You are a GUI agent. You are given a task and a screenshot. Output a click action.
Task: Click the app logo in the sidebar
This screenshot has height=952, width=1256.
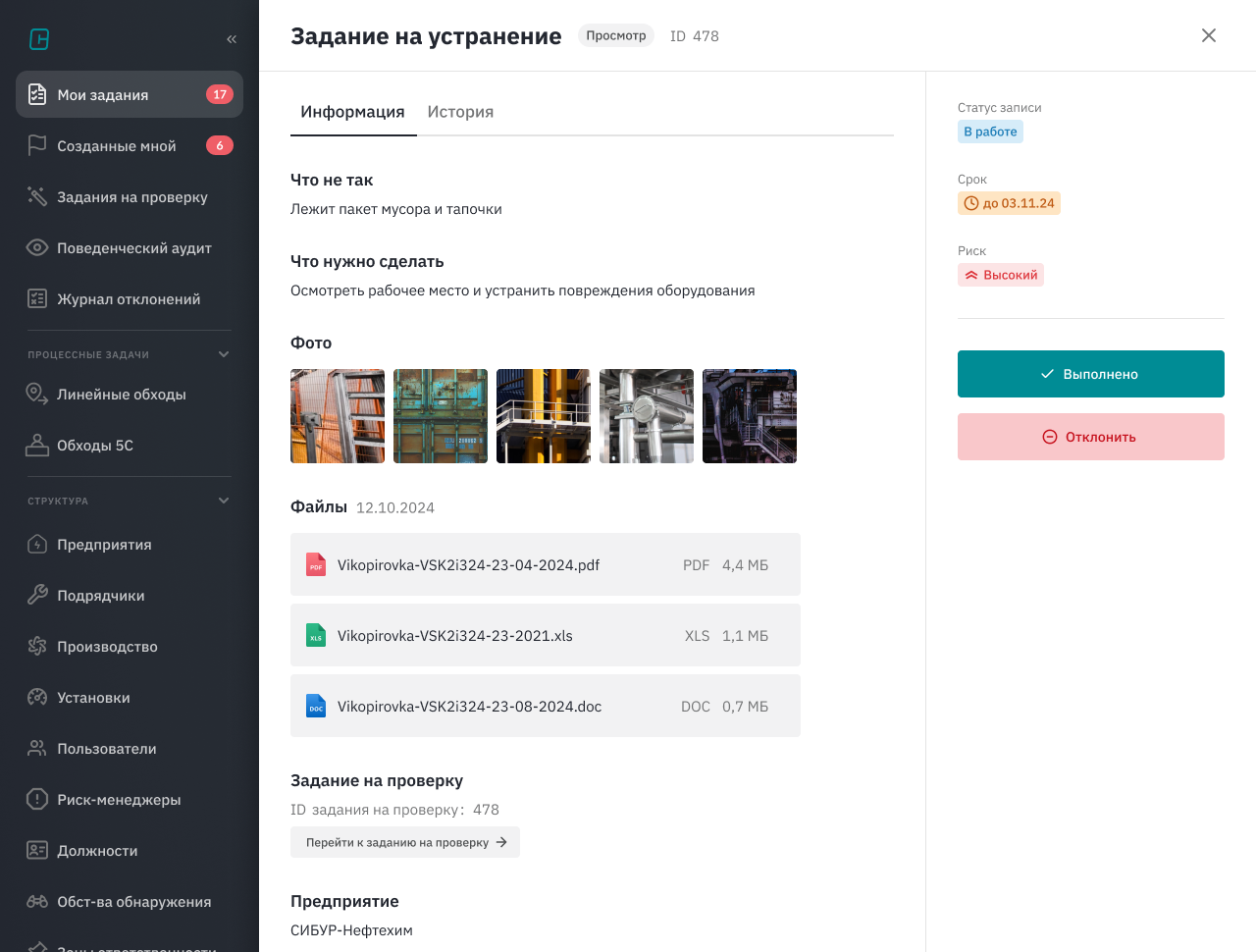click(x=39, y=39)
